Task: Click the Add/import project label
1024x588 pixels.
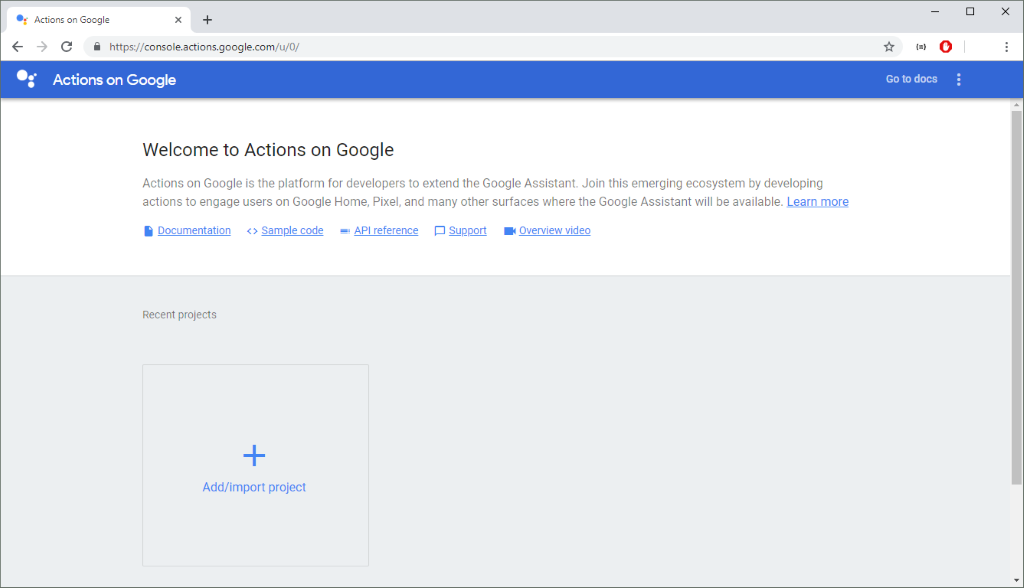Action: click(x=254, y=487)
